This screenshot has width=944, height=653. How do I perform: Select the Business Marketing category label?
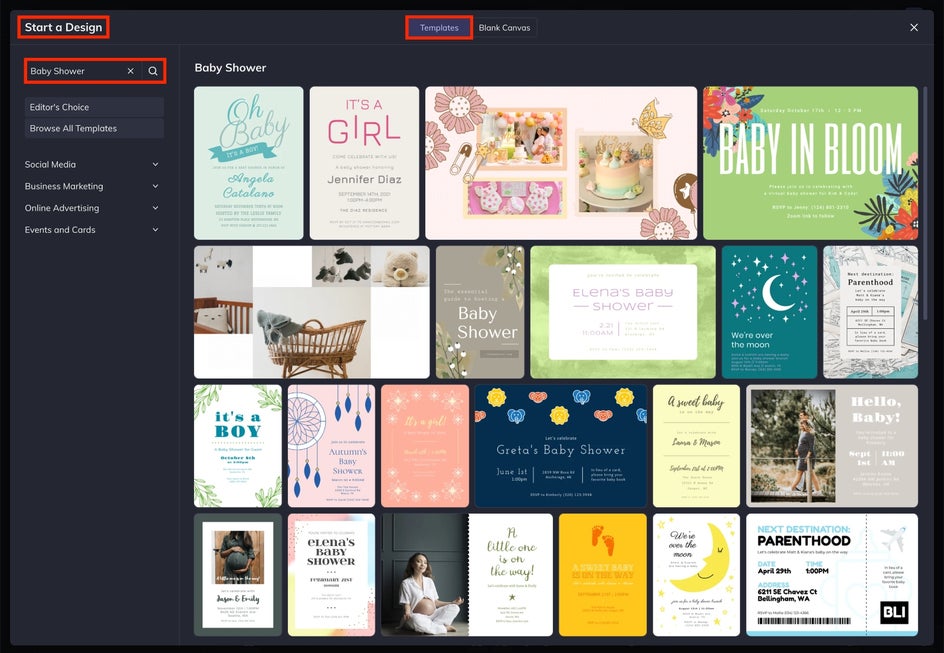pyautogui.click(x=64, y=186)
